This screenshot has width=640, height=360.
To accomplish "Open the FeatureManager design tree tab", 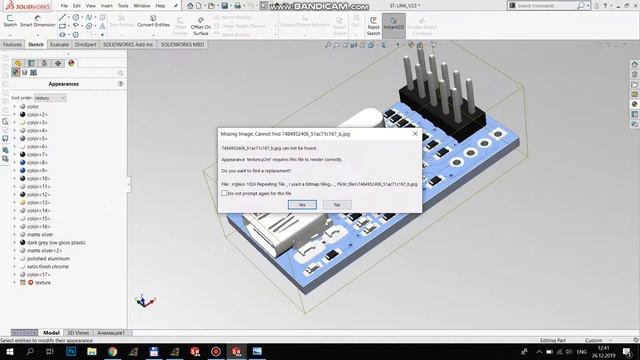I will pyautogui.click(x=18, y=63).
